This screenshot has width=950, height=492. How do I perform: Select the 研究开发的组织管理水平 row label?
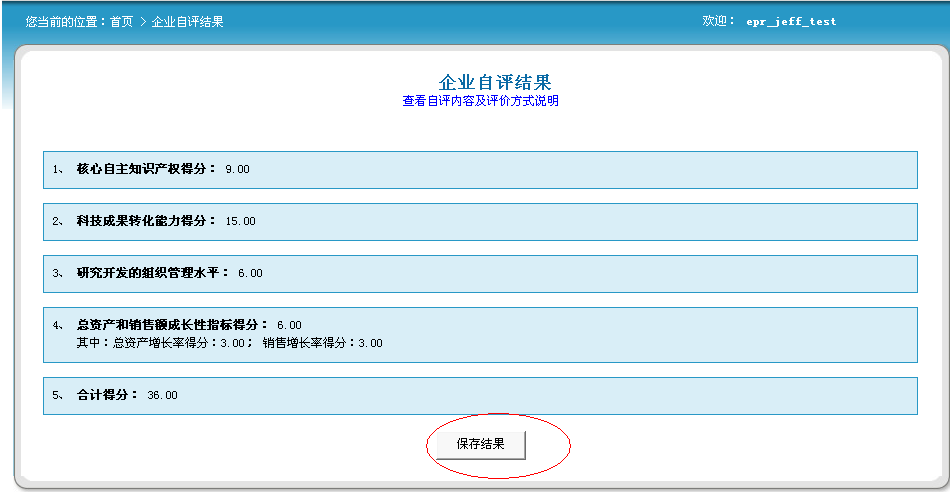click(152, 273)
